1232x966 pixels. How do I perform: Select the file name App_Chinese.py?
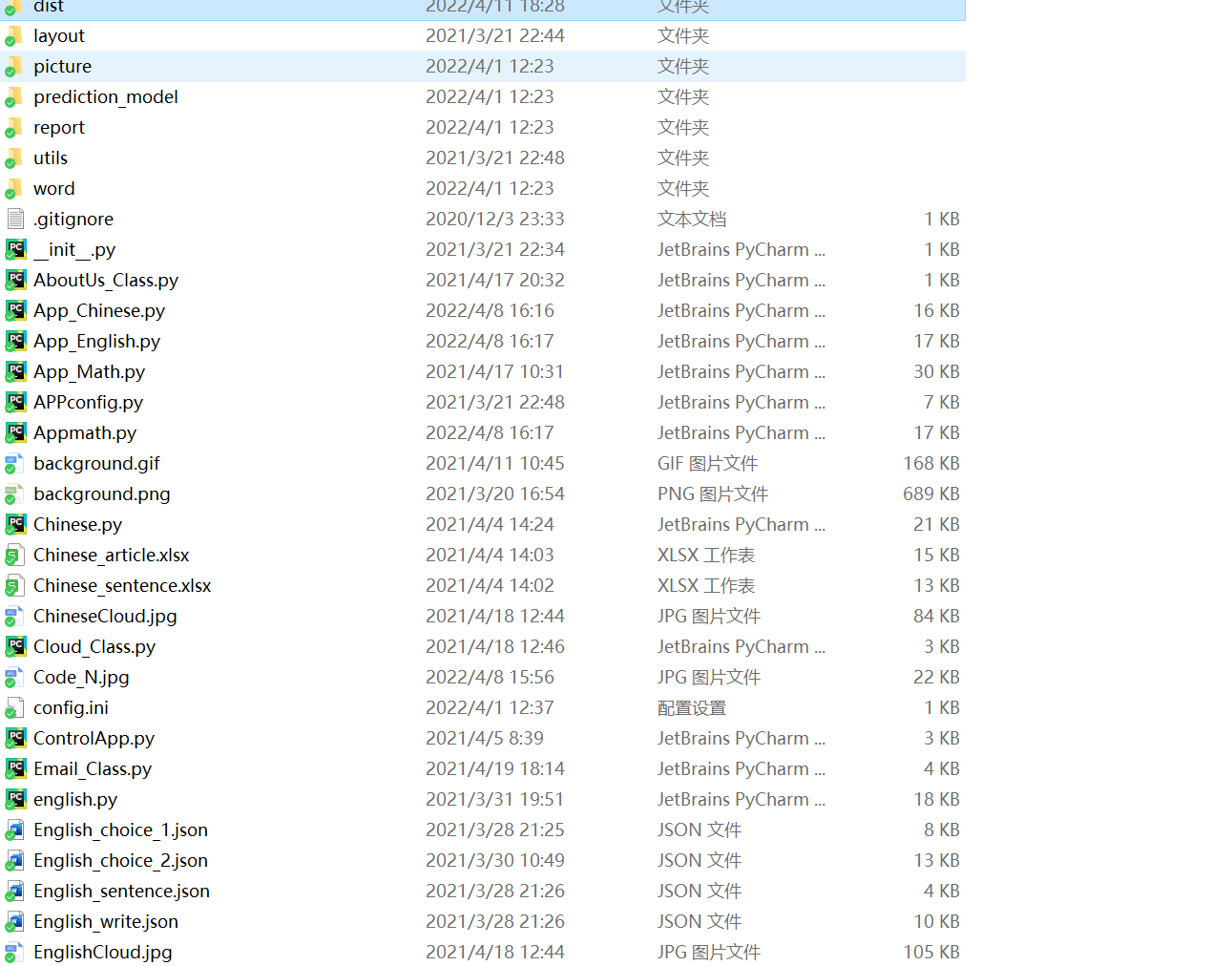[99, 311]
